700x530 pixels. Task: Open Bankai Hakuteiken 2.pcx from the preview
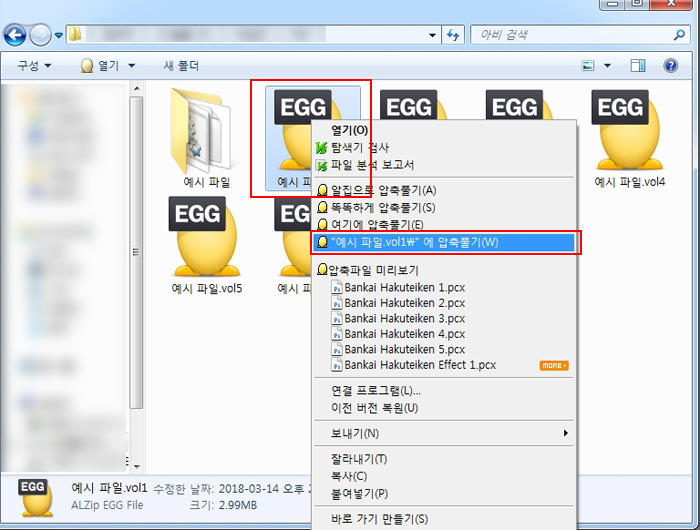(398, 303)
